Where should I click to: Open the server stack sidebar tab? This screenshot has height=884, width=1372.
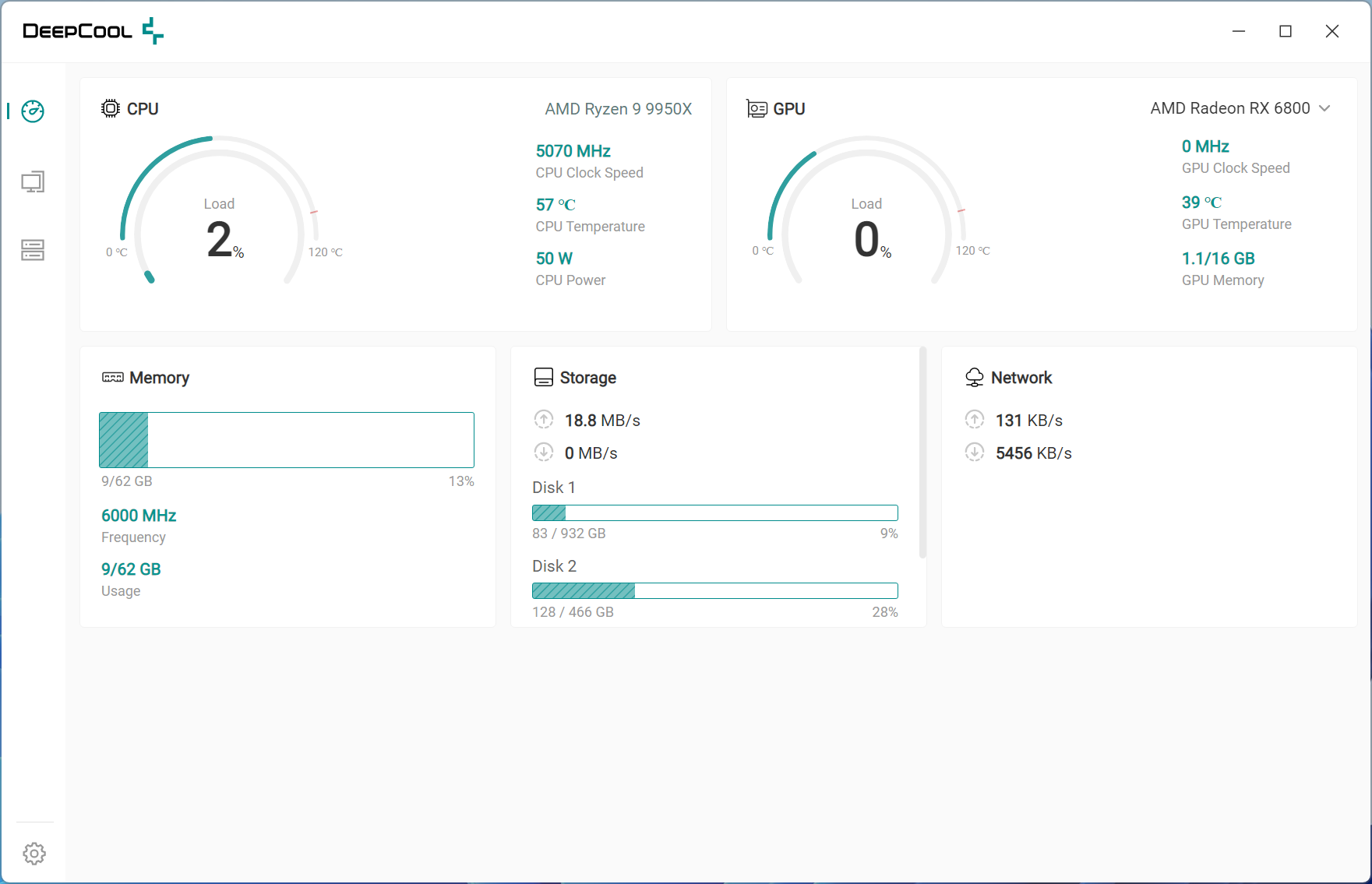point(33,250)
